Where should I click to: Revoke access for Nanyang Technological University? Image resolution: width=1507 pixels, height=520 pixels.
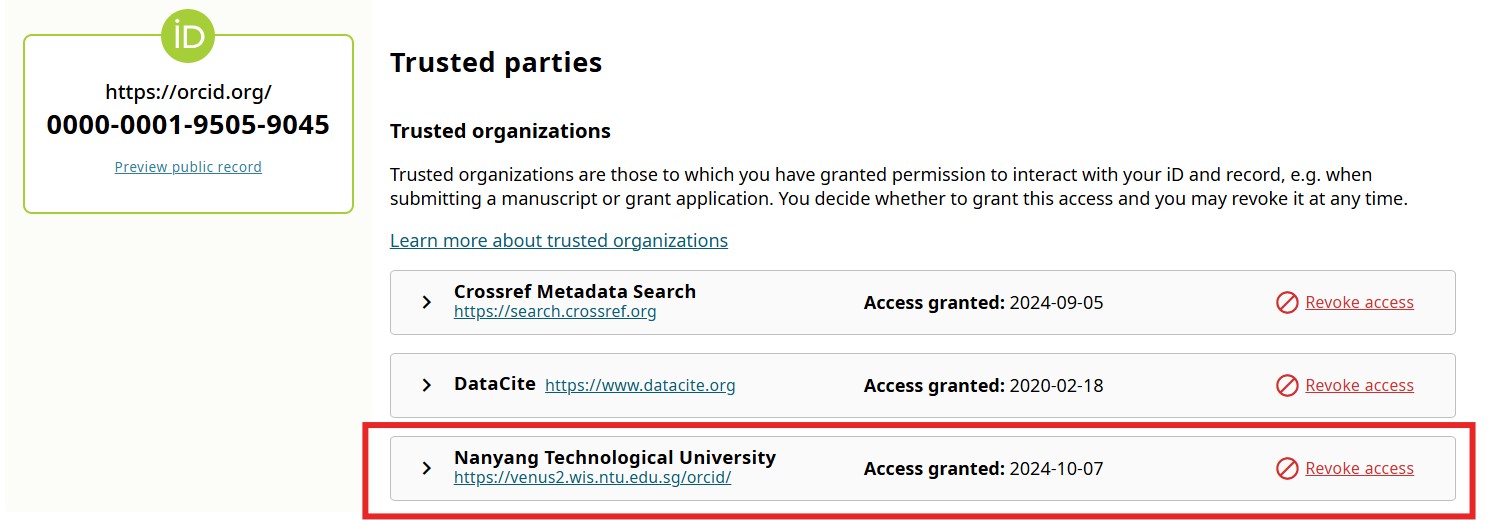point(1359,468)
